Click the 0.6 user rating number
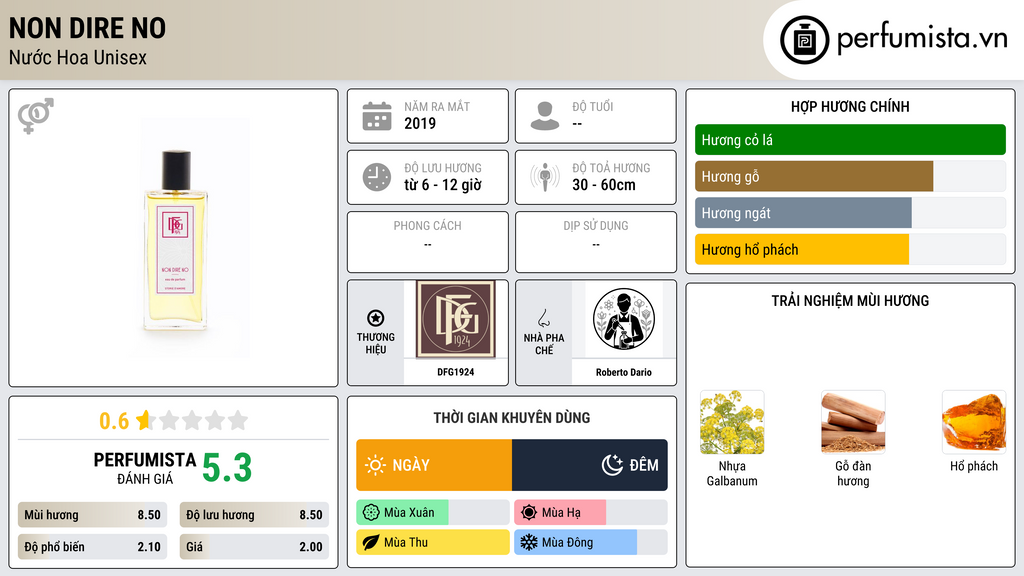Viewport: 1024px width, 576px height. coord(114,421)
